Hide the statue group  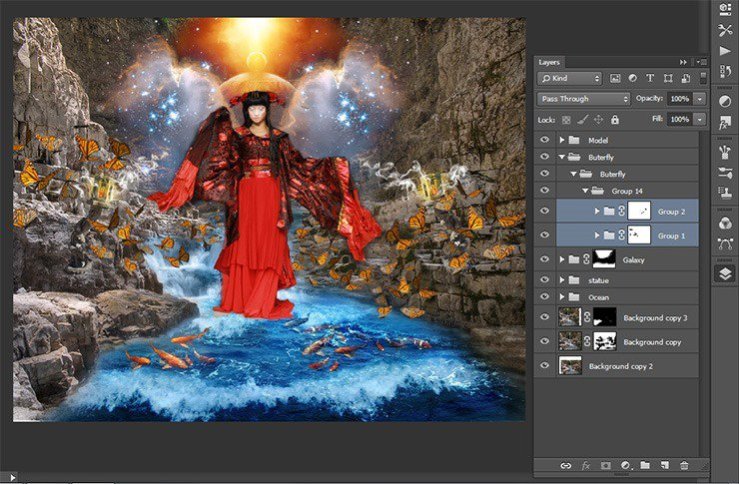pyautogui.click(x=544, y=280)
